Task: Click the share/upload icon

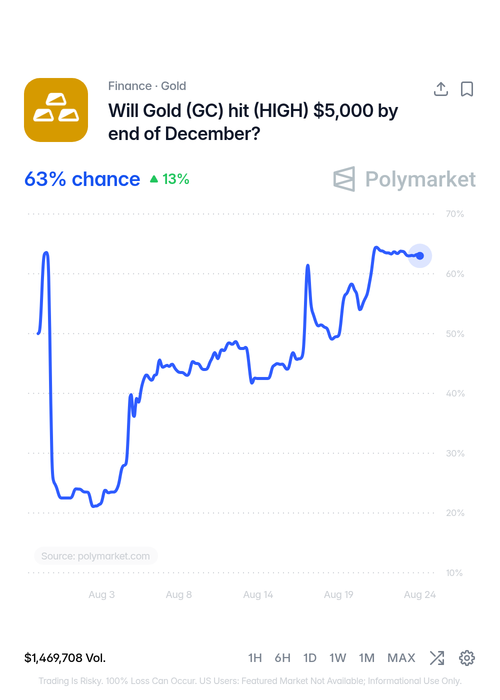Action: coord(441,89)
